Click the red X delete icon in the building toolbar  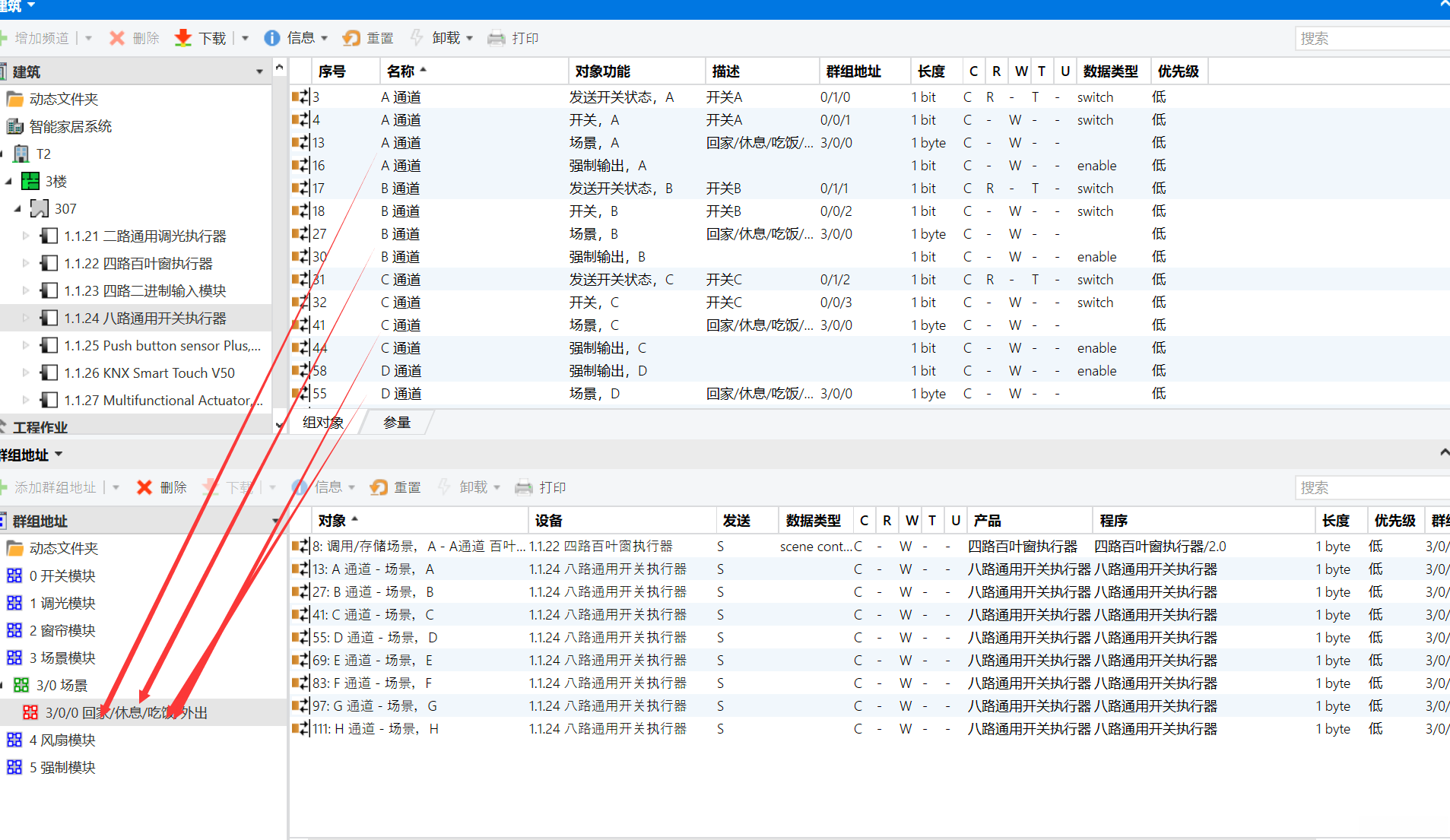pos(117,38)
